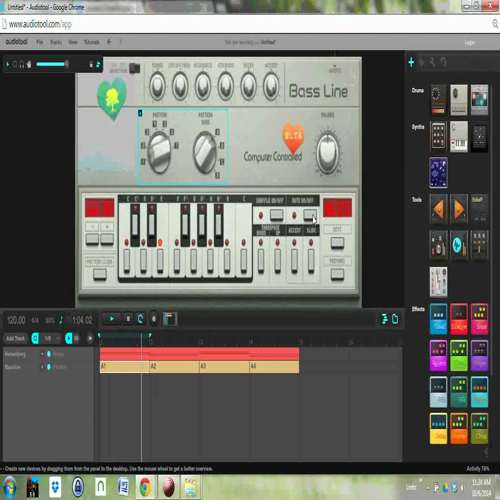The height and width of the screenshot is (500, 500).
Task: Select the blue waveform Tools device
Action: click(459, 245)
